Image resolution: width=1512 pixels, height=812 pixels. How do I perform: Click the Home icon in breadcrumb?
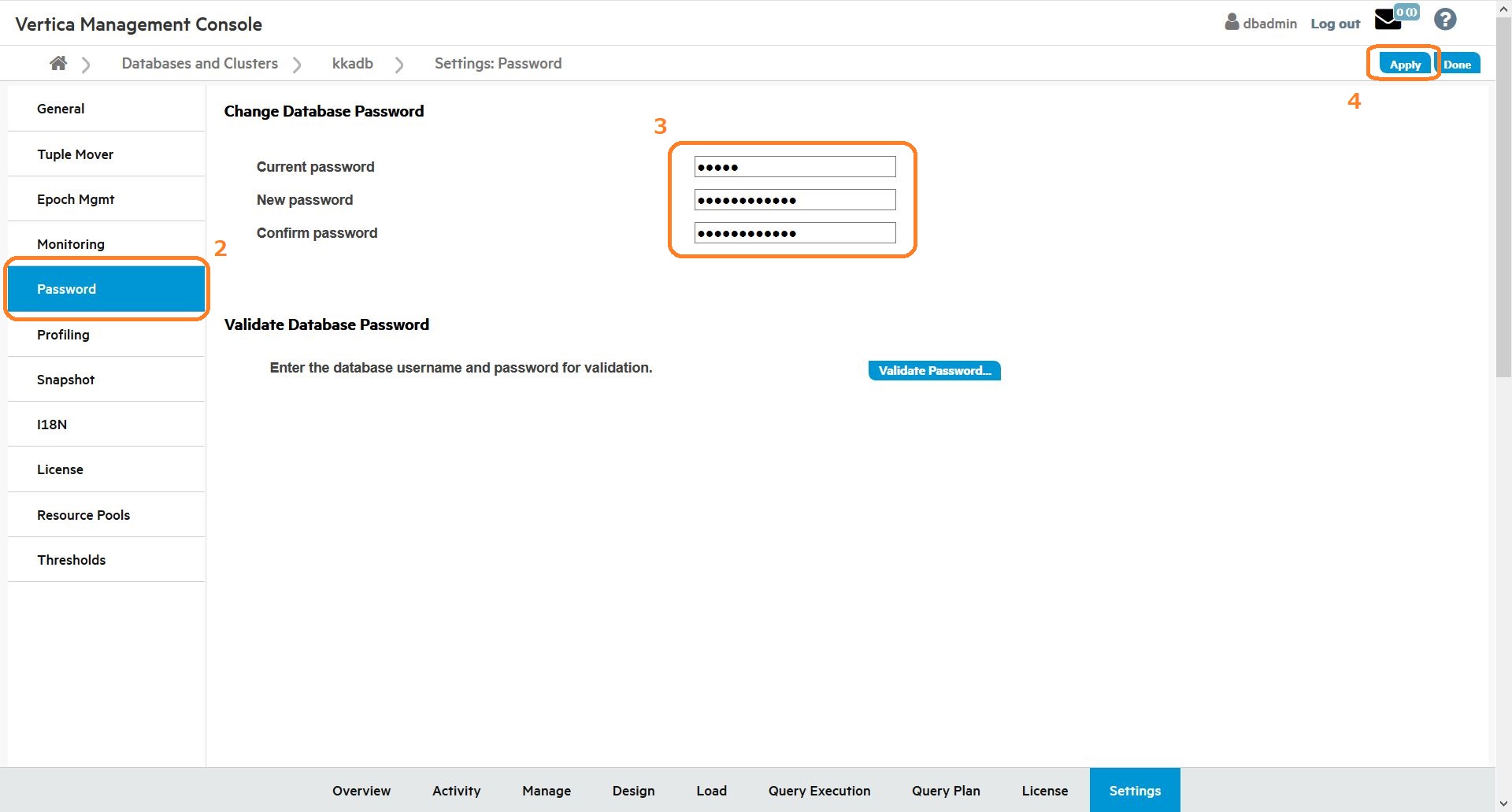click(58, 63)
